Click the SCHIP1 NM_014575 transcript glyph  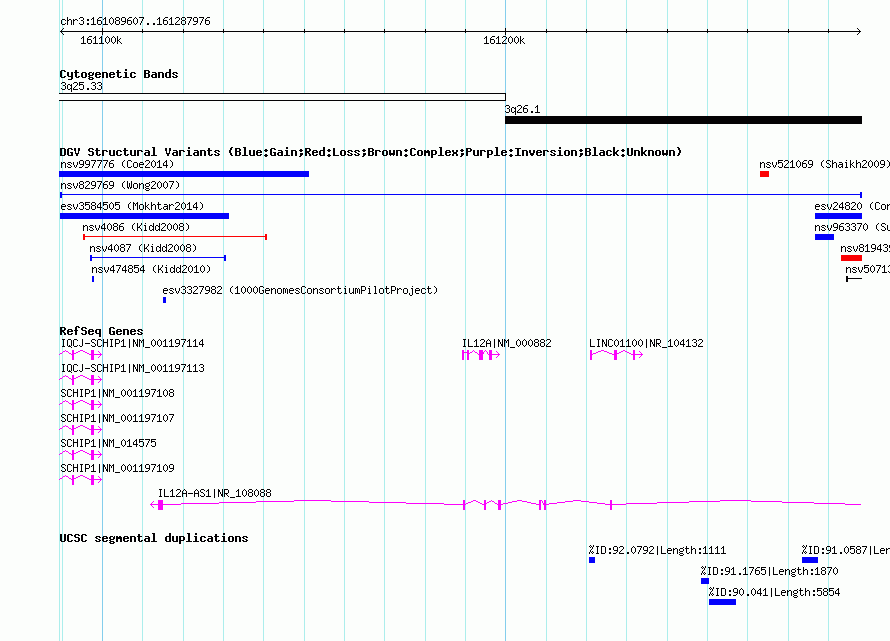[81, 455]
